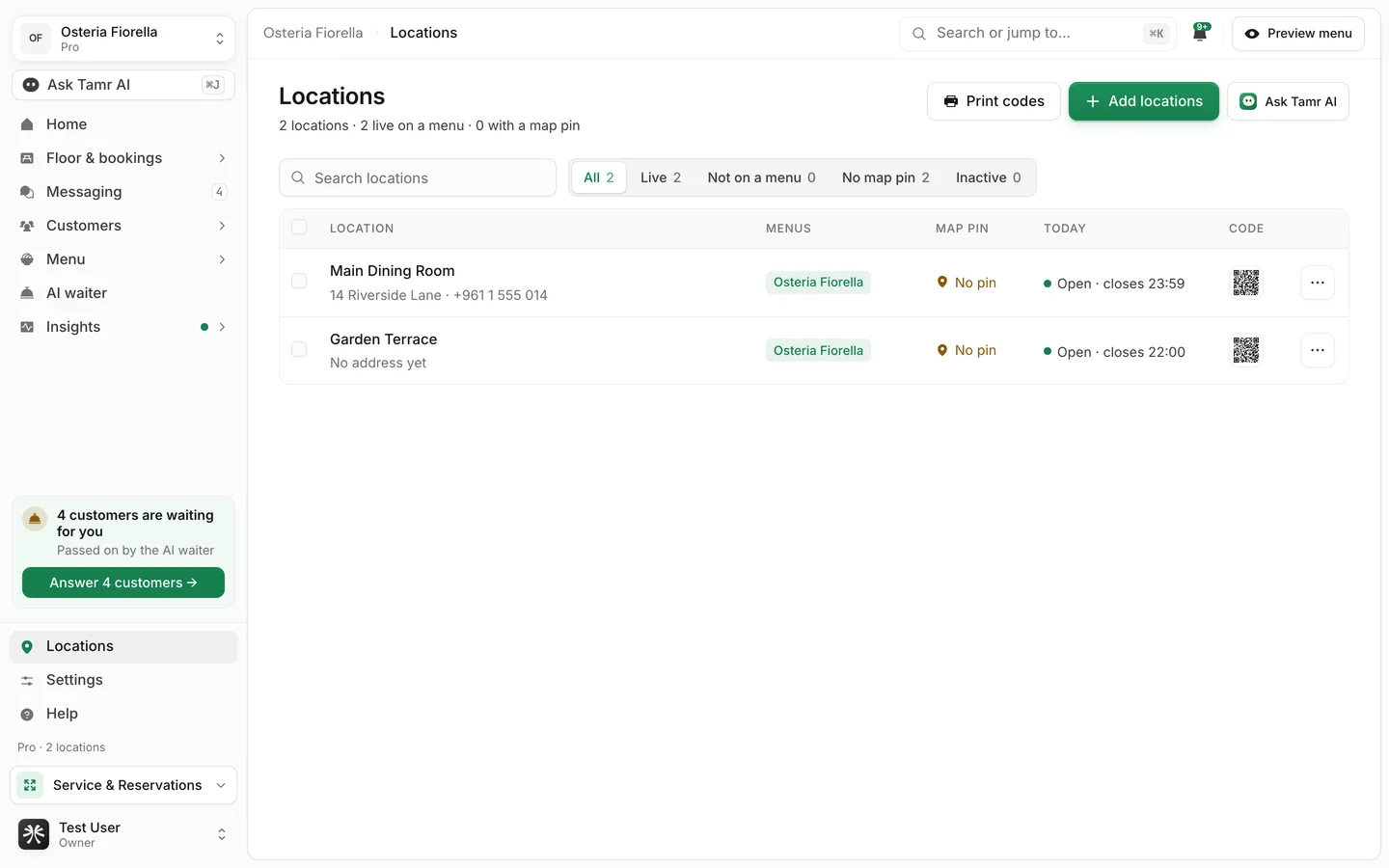Screen dimensions: 1389x868
Task: Click the QR code for Main Dining Room
Action: 1245,283
